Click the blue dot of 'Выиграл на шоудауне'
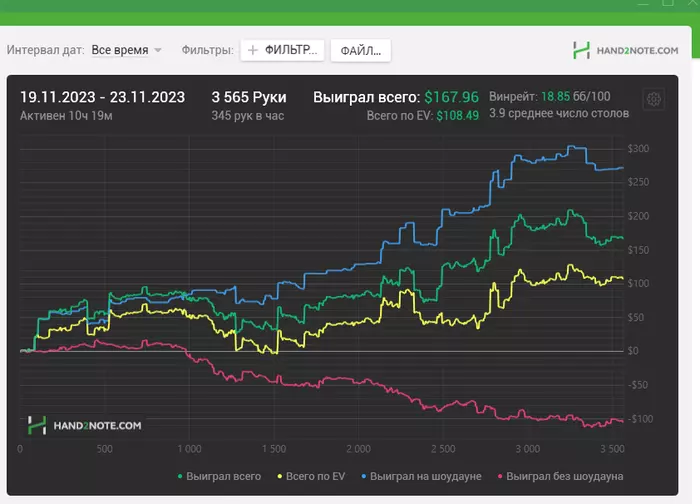 (363, 477)
